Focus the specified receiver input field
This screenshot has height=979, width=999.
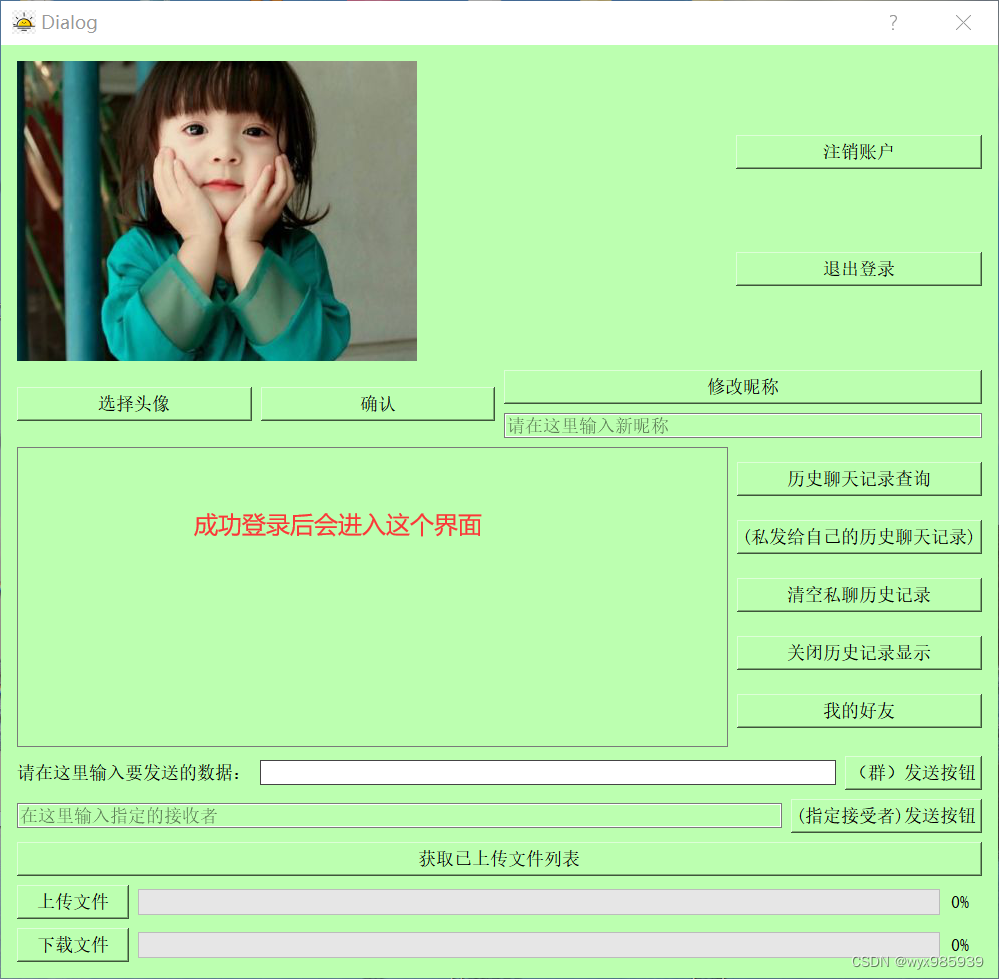point(399,815)
